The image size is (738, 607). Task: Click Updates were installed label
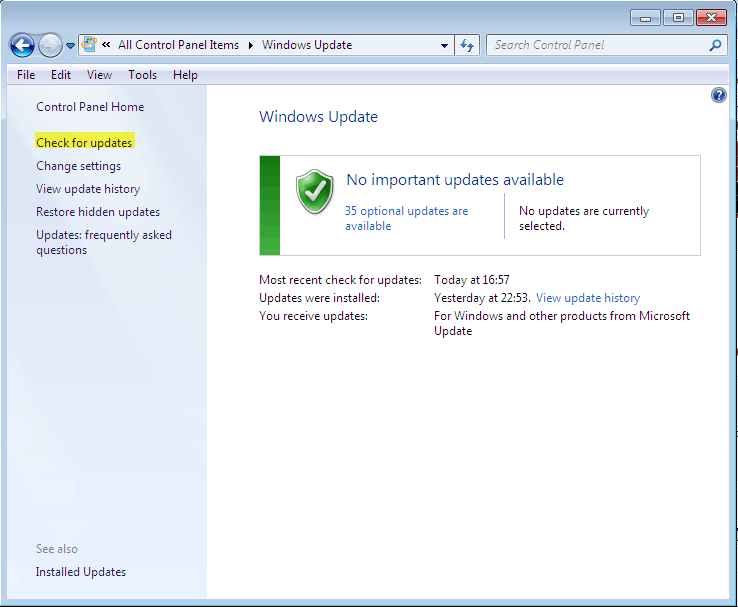[x=319, y=298]
